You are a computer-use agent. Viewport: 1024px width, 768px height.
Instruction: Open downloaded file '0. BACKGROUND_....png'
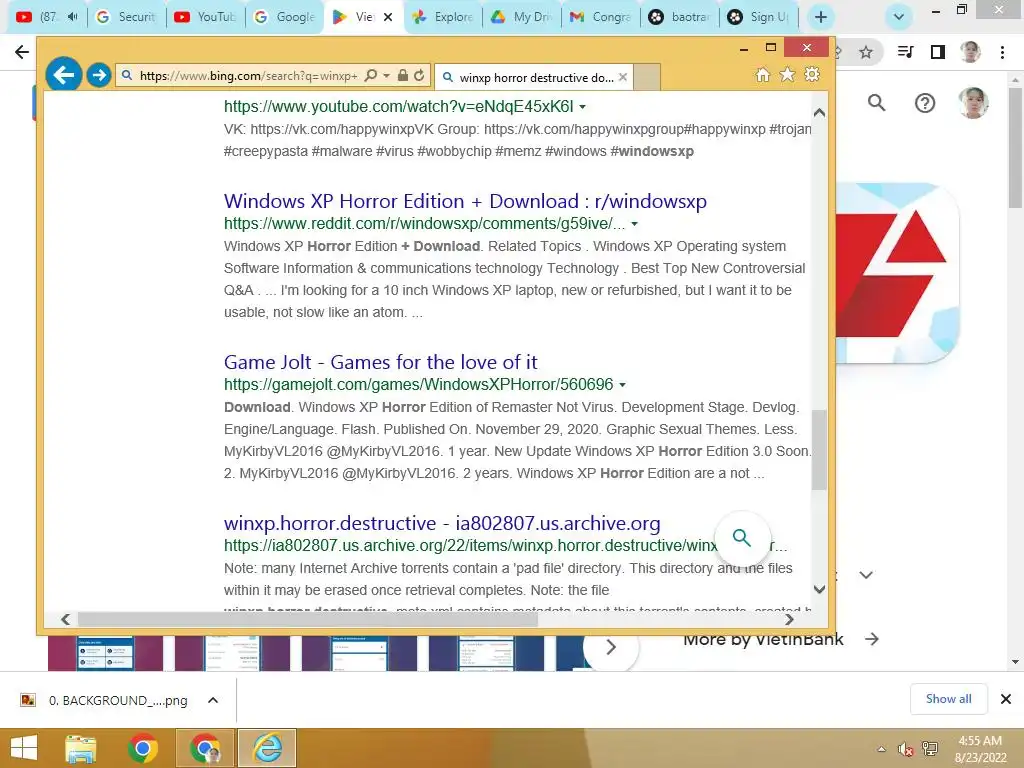[118, 700]
